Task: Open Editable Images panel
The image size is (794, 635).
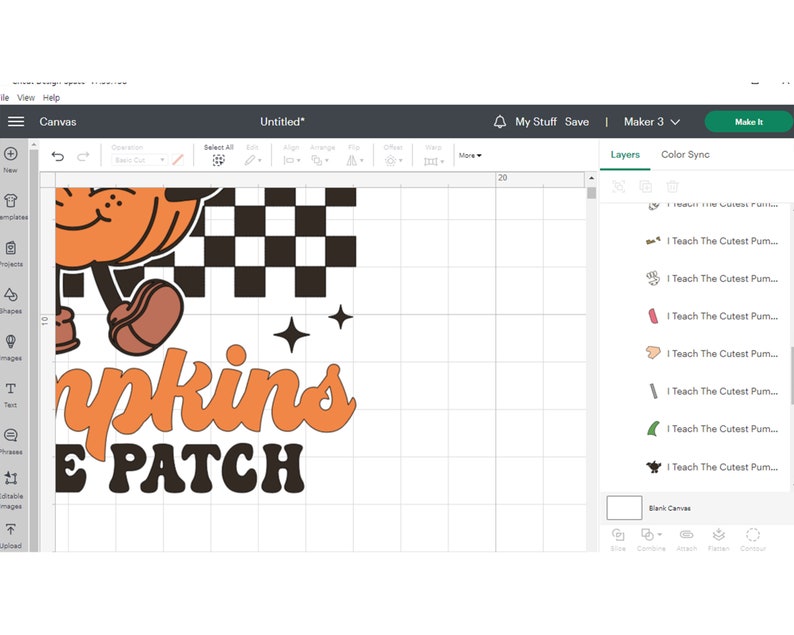Action: coord(11,491)
